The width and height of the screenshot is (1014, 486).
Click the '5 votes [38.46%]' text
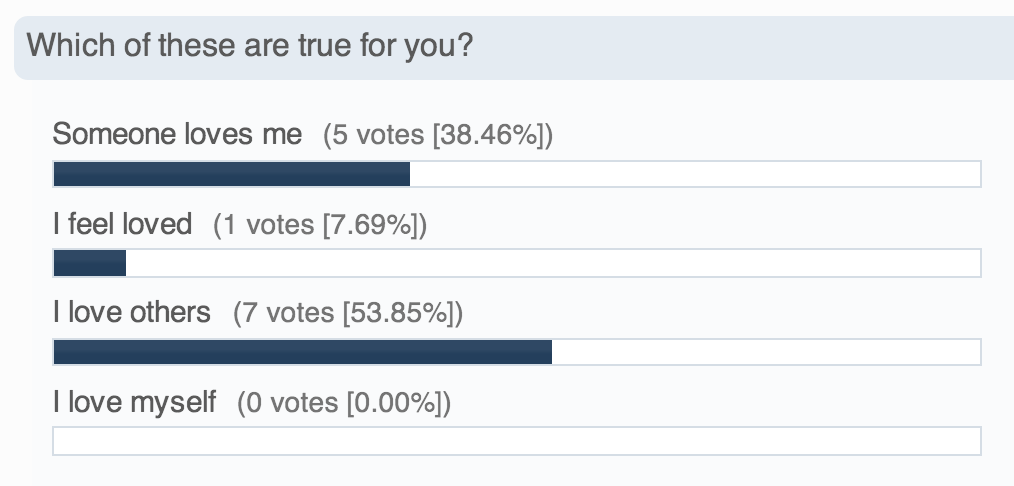(438, 135)
